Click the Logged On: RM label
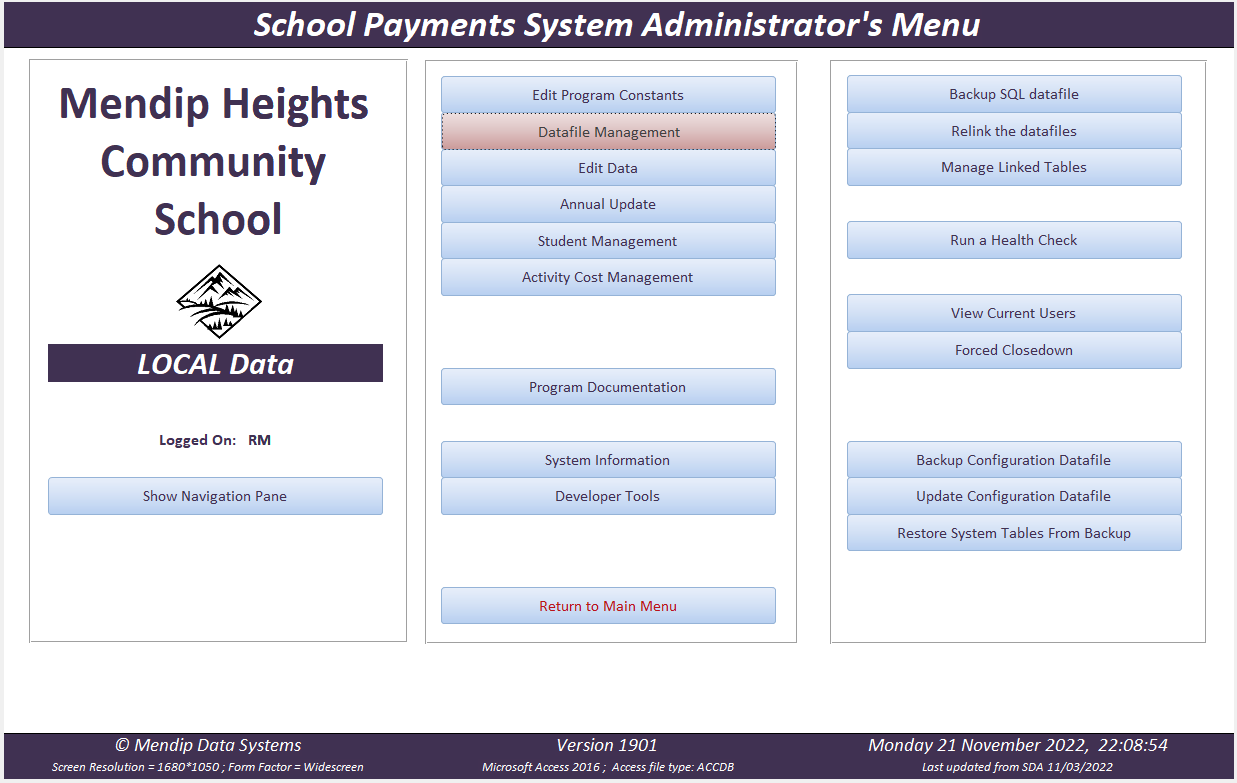The width and height of the screenshot is (1237, 783). (215, 440)
